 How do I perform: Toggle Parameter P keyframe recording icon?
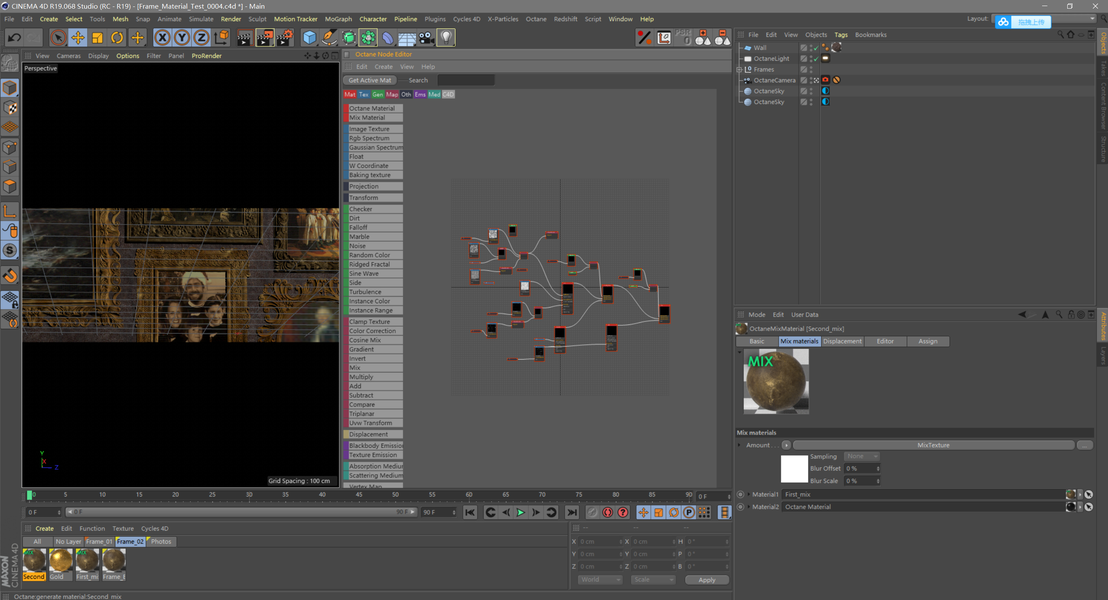coord(689,512)
